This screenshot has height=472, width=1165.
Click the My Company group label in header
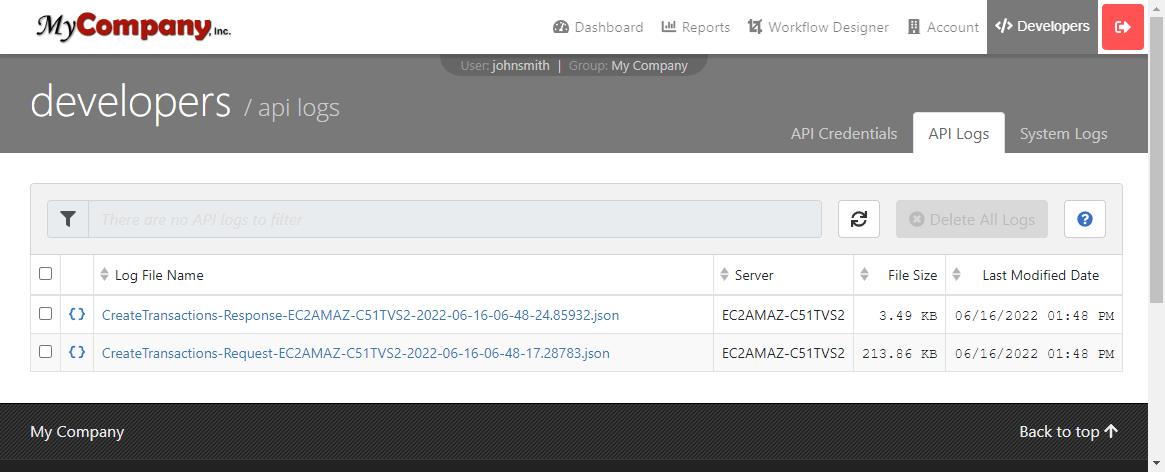(x=649, y=65)
